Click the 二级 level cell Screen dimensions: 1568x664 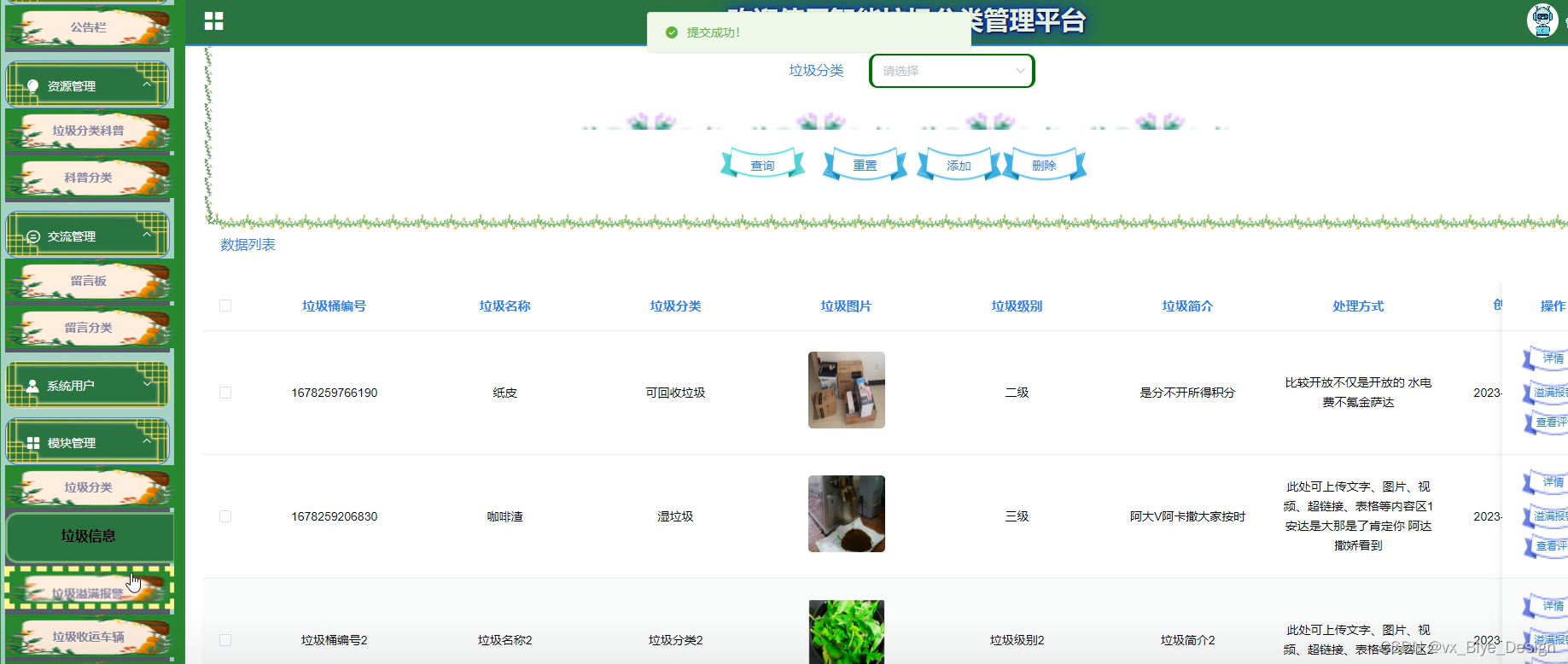(x=1017, y=393)
